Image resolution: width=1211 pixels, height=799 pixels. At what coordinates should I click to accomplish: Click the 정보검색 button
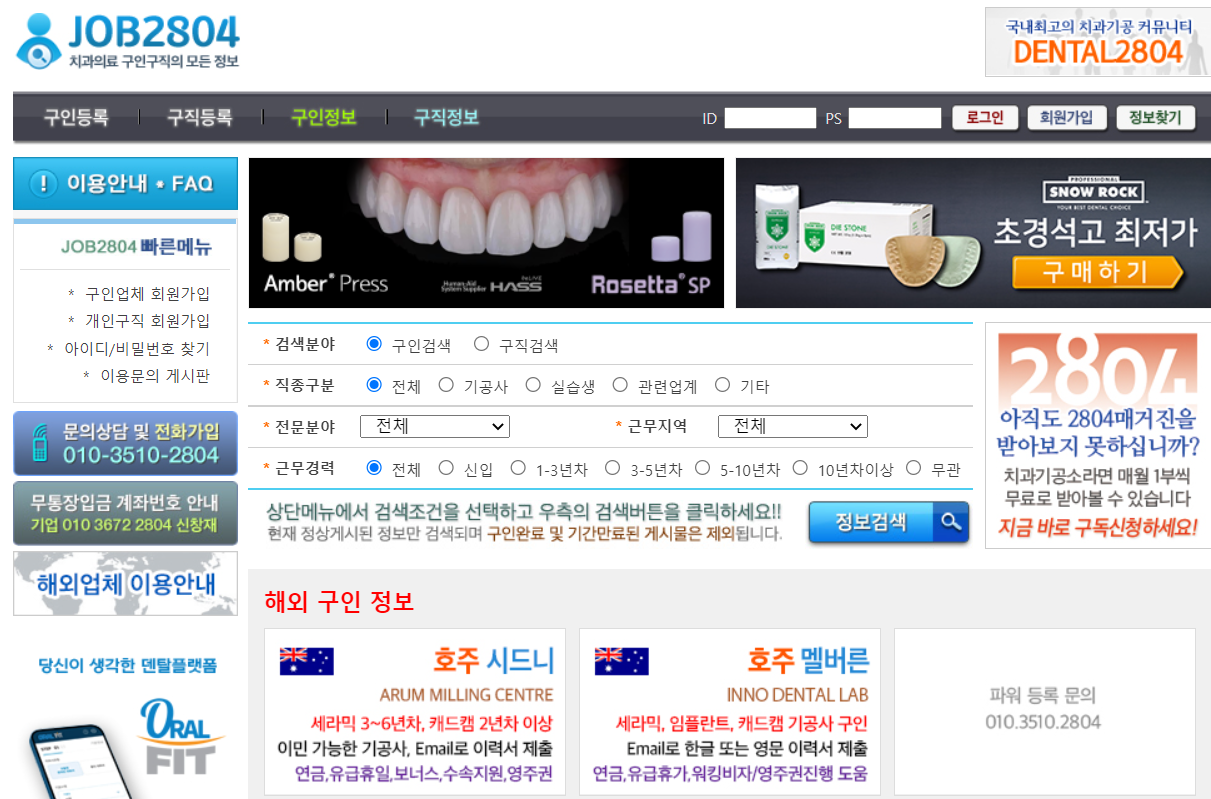point(889,521)
